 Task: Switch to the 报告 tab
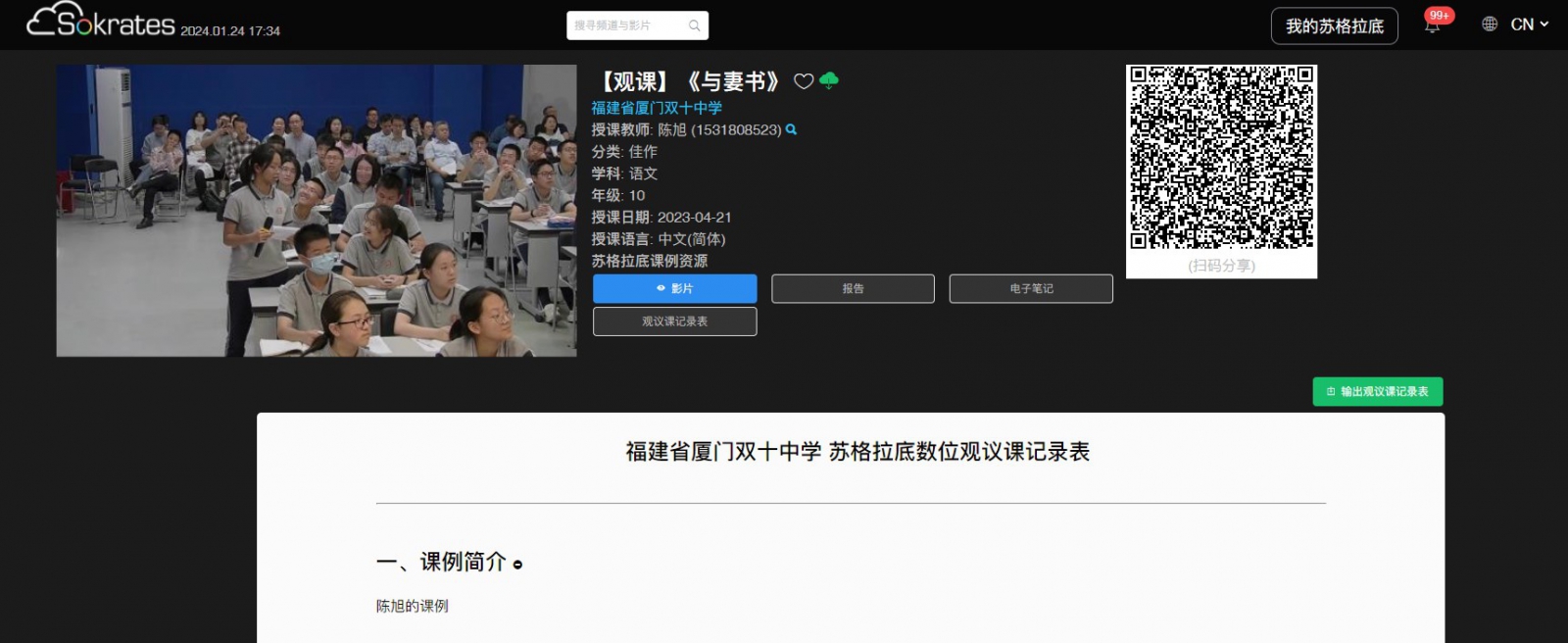[x=853, y=288]
